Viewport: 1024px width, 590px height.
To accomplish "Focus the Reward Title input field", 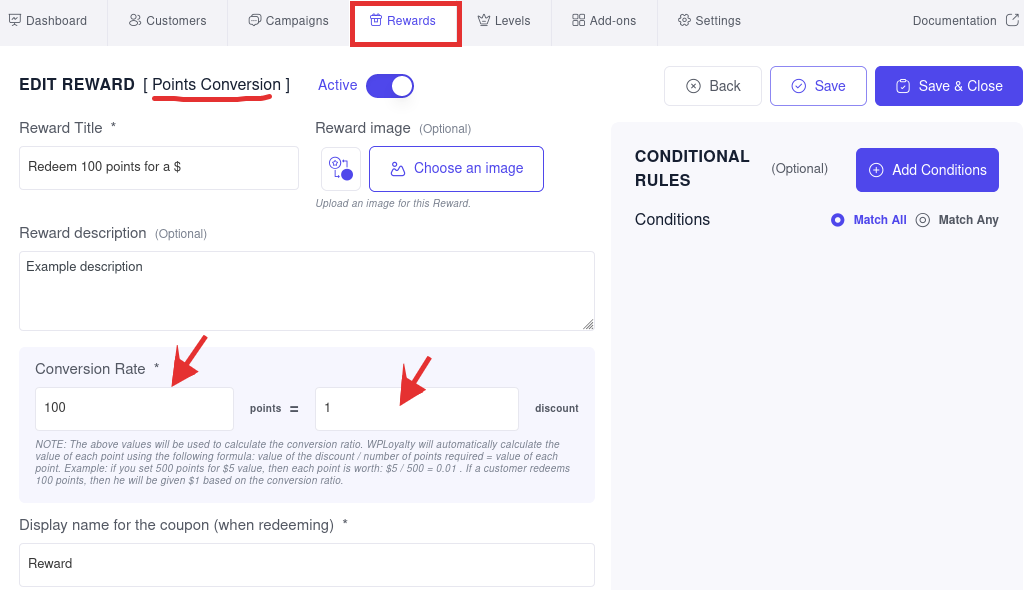I will pos(159,168).
